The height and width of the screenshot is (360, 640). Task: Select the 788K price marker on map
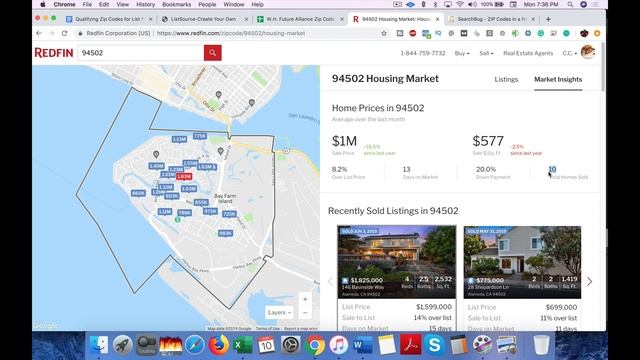[184, 213]
